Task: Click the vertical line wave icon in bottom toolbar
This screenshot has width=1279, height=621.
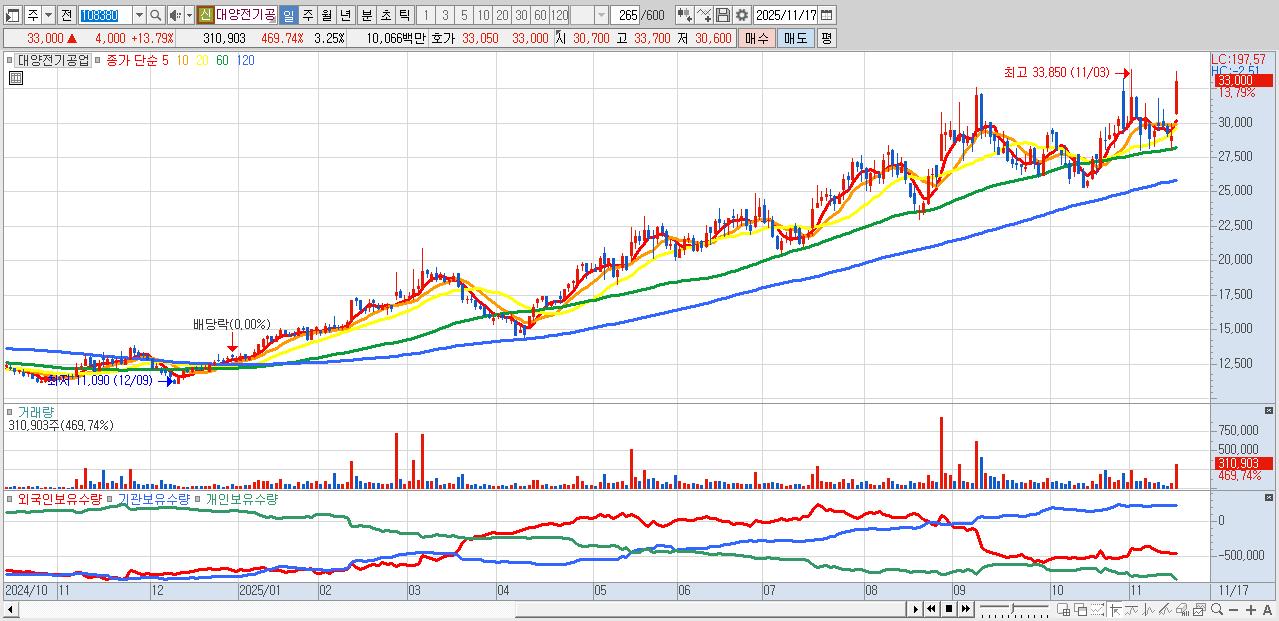Action: point(1148,610)
